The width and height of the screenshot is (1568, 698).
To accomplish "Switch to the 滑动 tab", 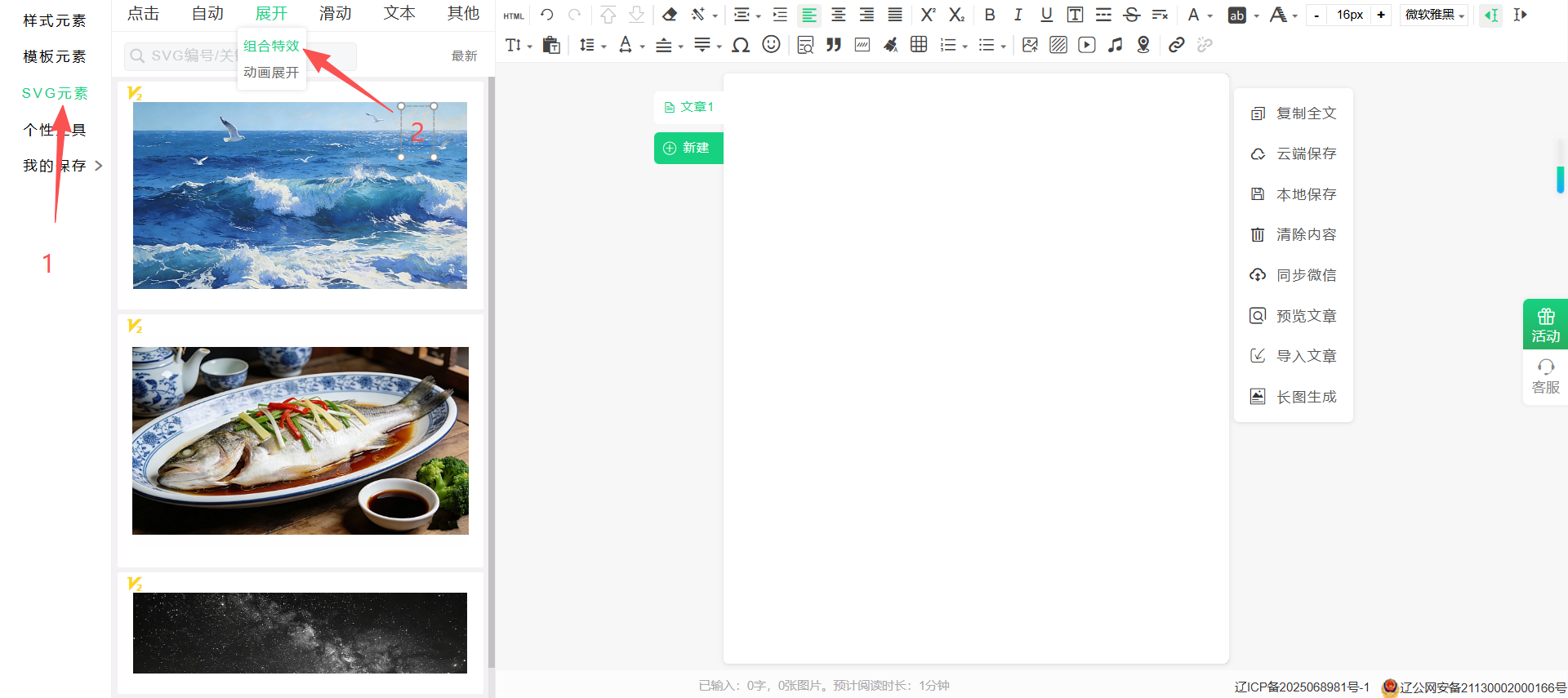I will 335,14.
